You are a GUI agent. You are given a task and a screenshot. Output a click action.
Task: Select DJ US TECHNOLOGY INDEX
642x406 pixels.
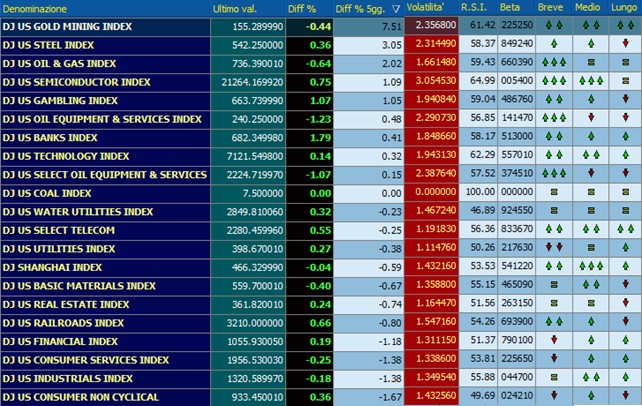[66, 156]
